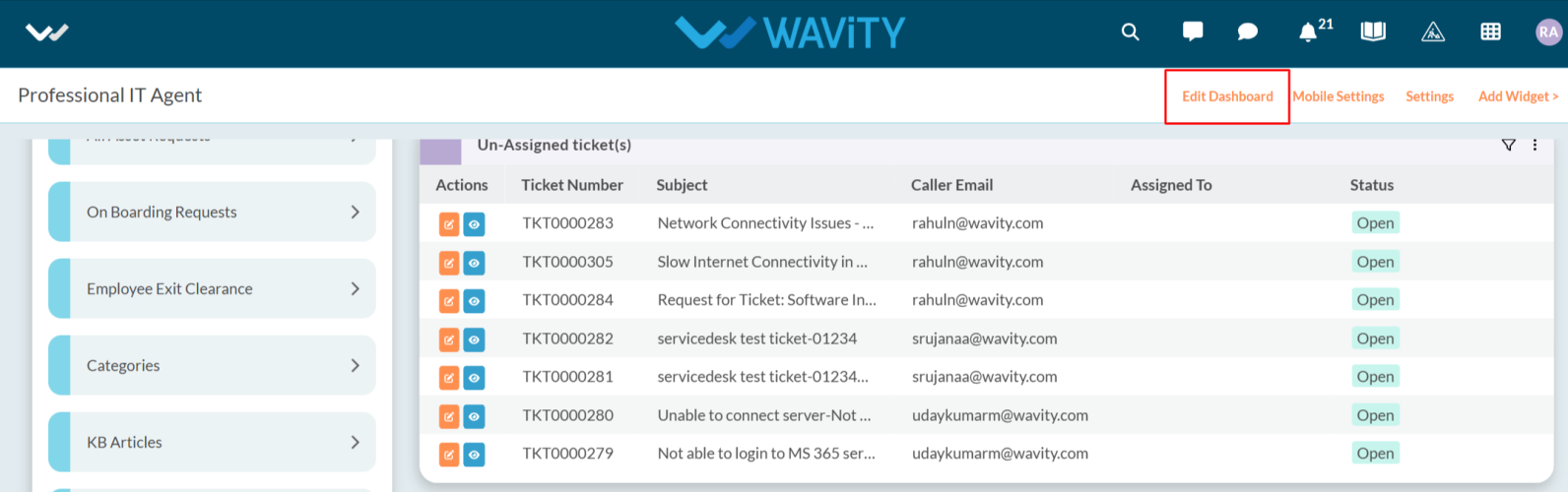
Task: Click the filter funnel on Un-Assigned tickets
Action: click(1508, 145)
